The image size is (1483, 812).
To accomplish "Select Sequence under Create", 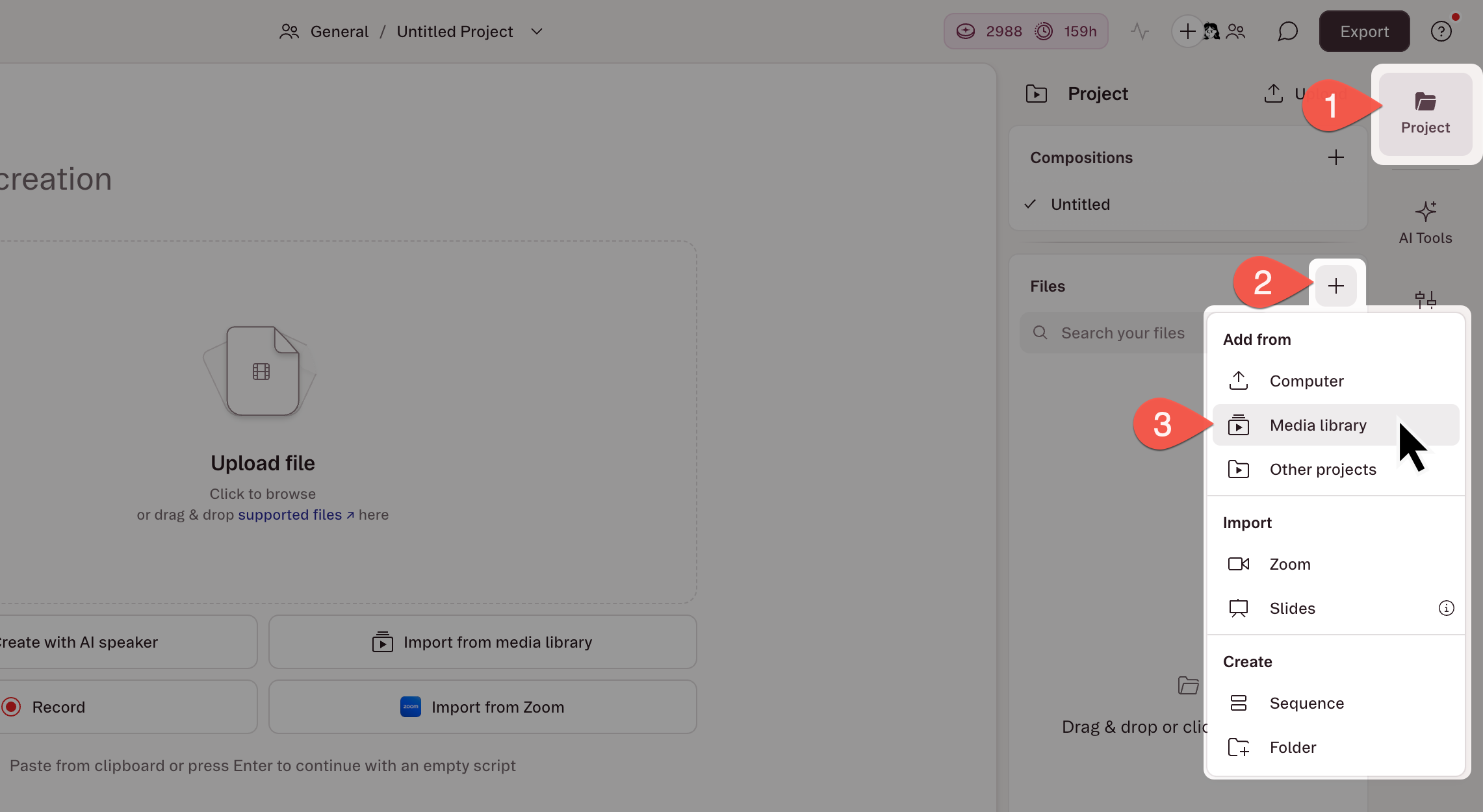I will click(1335, 703).
